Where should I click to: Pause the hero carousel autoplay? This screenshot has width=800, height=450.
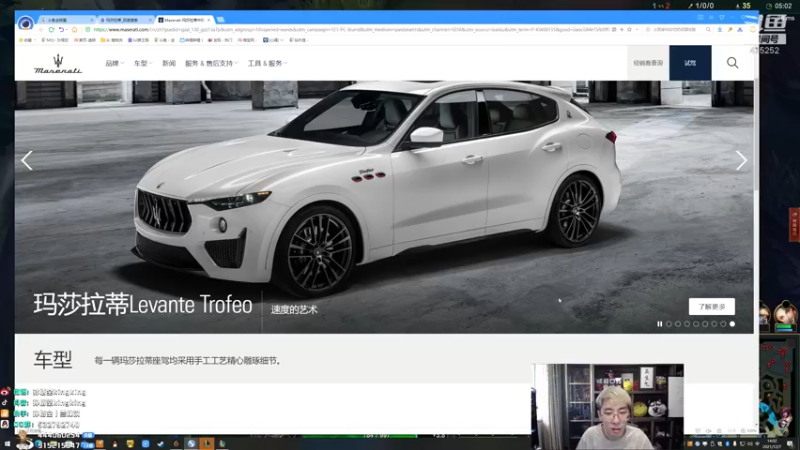[660, 324]
